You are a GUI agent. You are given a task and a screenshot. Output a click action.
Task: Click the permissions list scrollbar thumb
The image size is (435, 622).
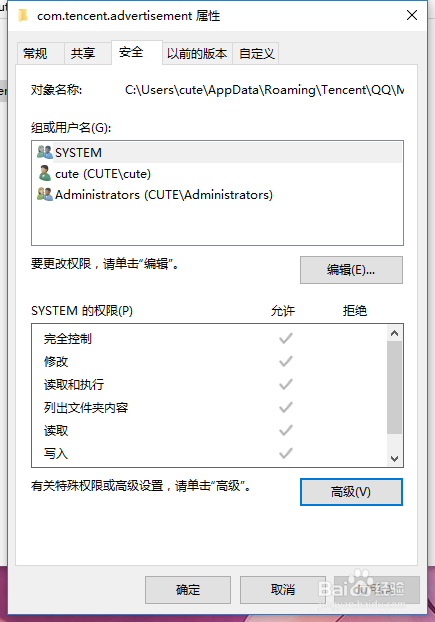pos(394,387)
